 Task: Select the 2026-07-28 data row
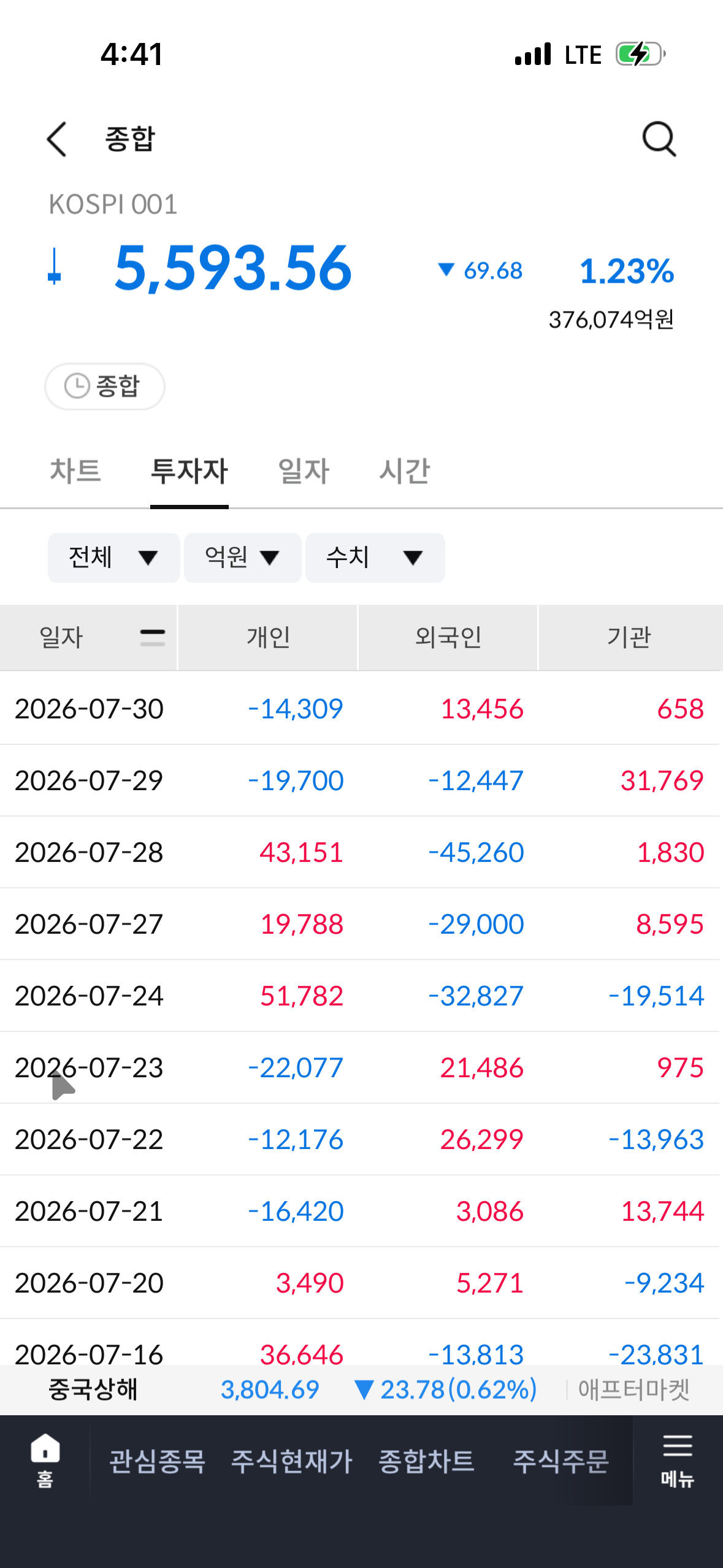coord(360,852)
